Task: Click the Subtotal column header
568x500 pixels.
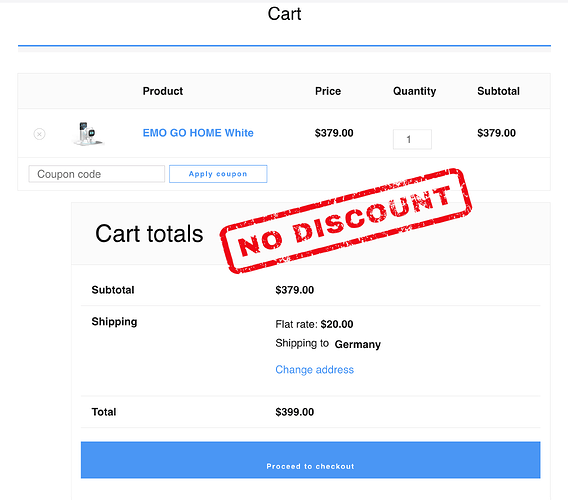Action: coord(498,91)
